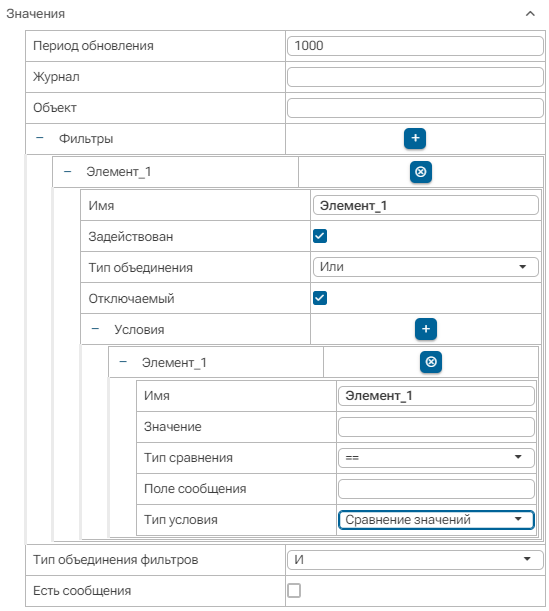The height and width of the screenshot is (611, 549).
Task: Open the Тип сравнения dropdown
Action: [x=436, y=457]
